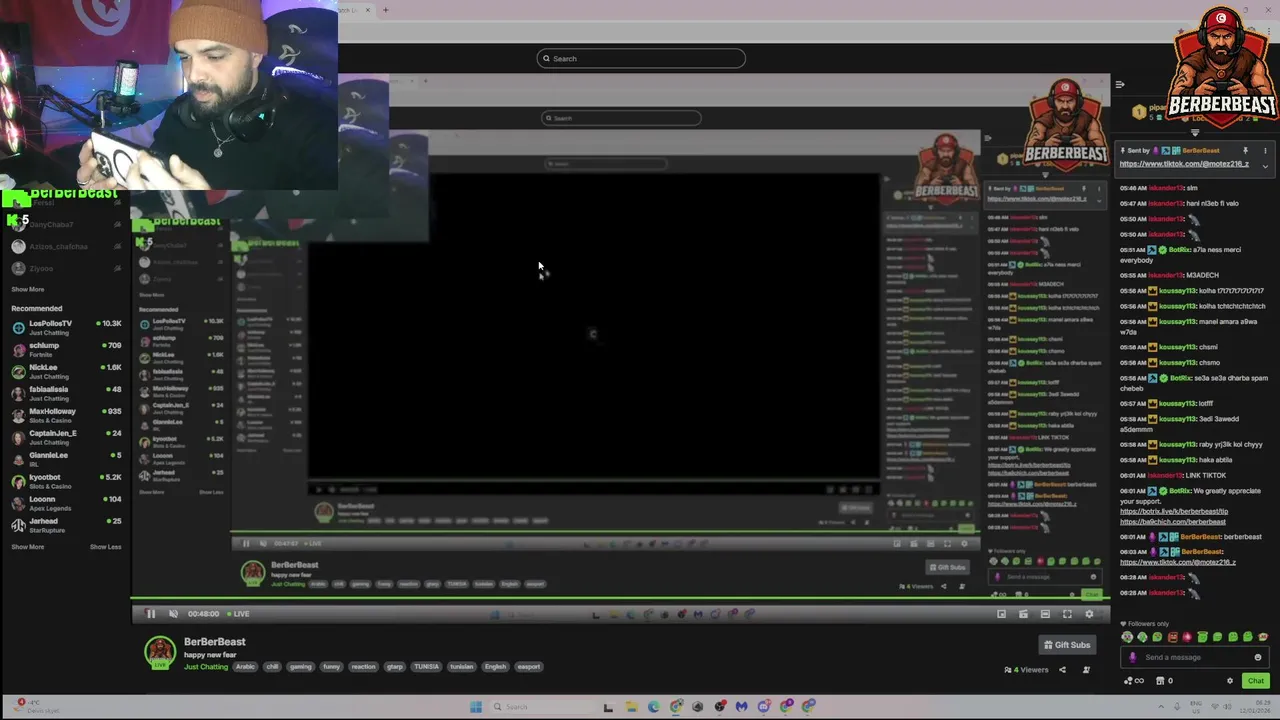Select the TUNISIA tag

tap(427, 667)
